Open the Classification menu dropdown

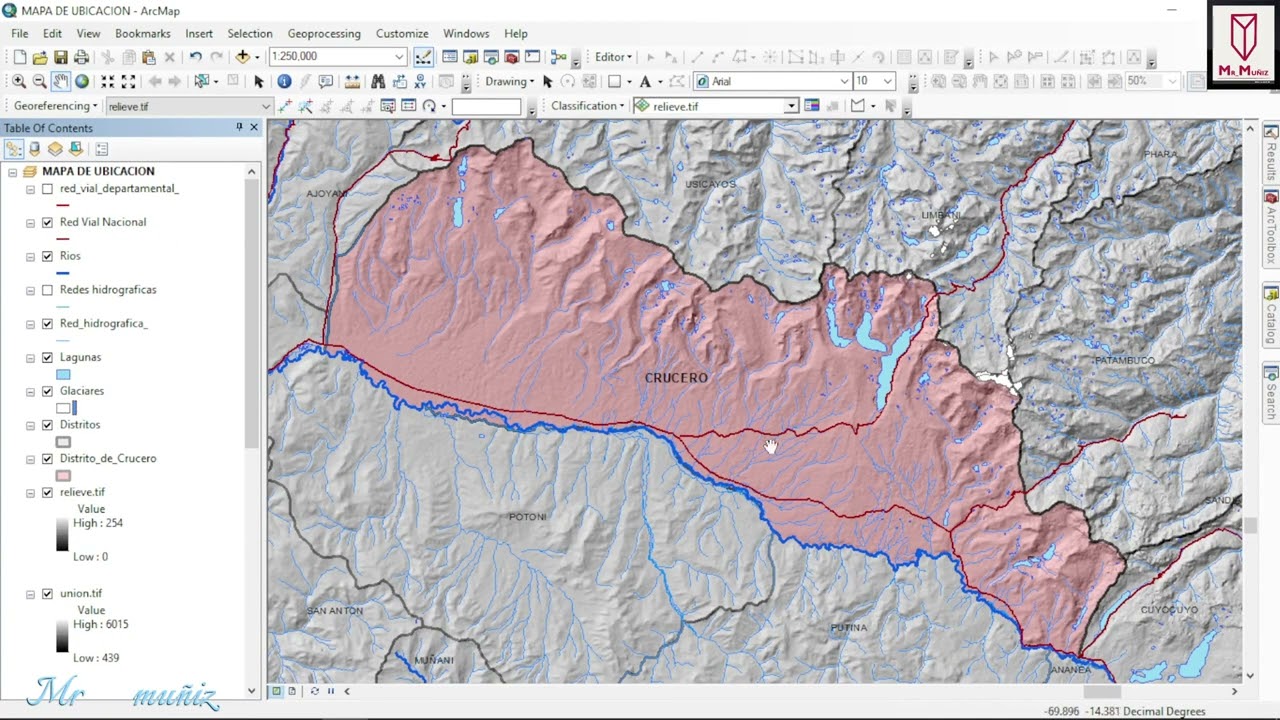click(588, 106)
